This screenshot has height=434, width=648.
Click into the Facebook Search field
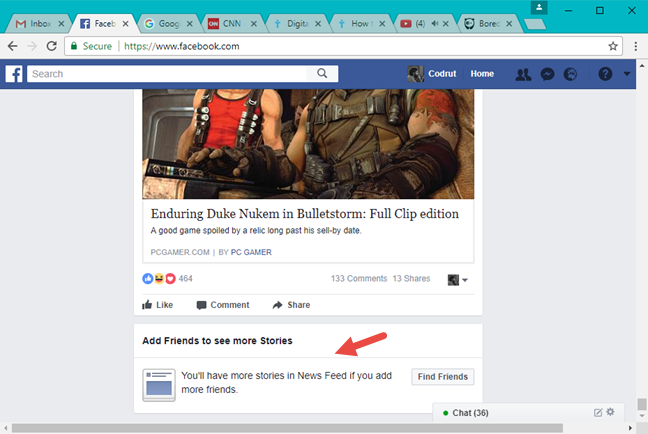(167, 74)
